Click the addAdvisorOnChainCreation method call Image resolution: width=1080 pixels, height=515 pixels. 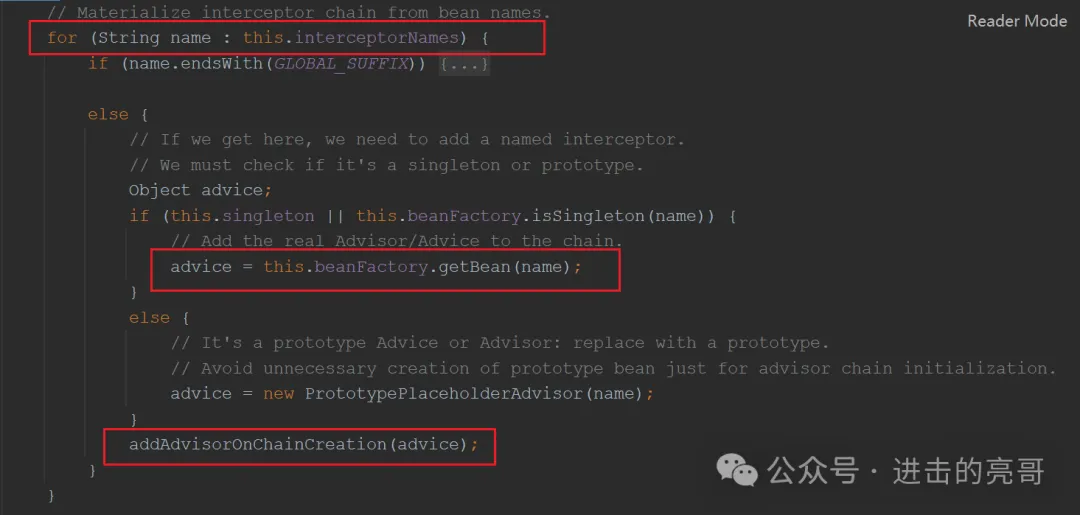pos(258,444)
